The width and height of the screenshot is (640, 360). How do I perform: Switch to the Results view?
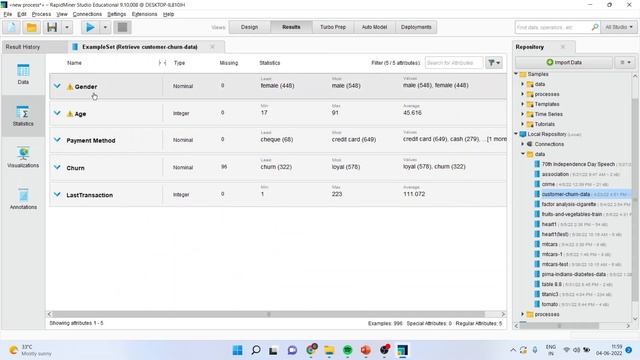point(291,27)
